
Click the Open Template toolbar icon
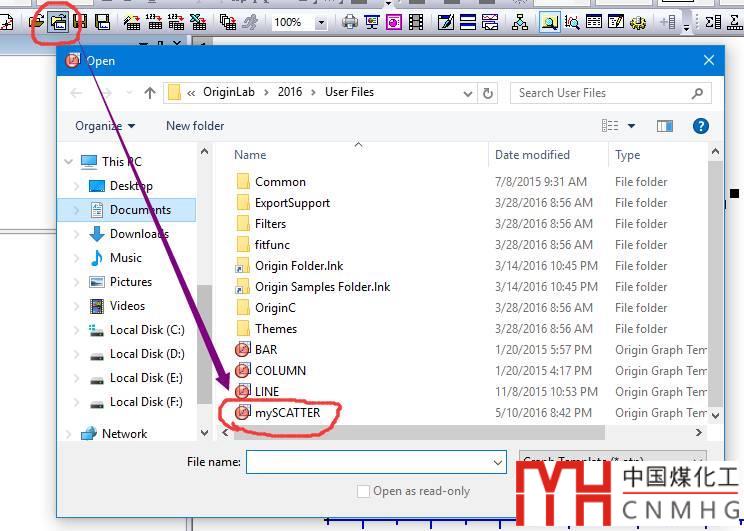(x=58, y=22)
